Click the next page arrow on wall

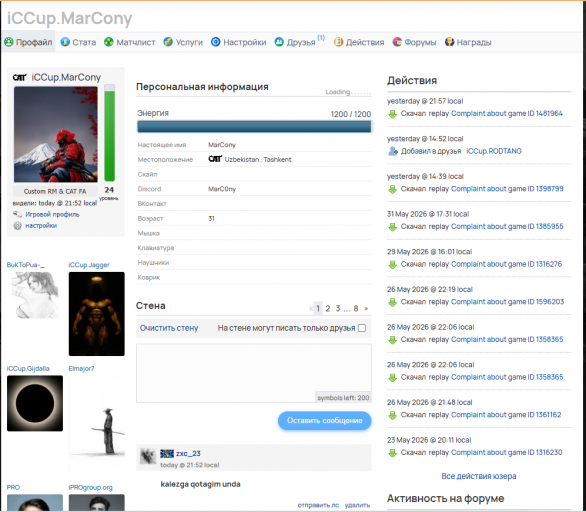[366, 308]
